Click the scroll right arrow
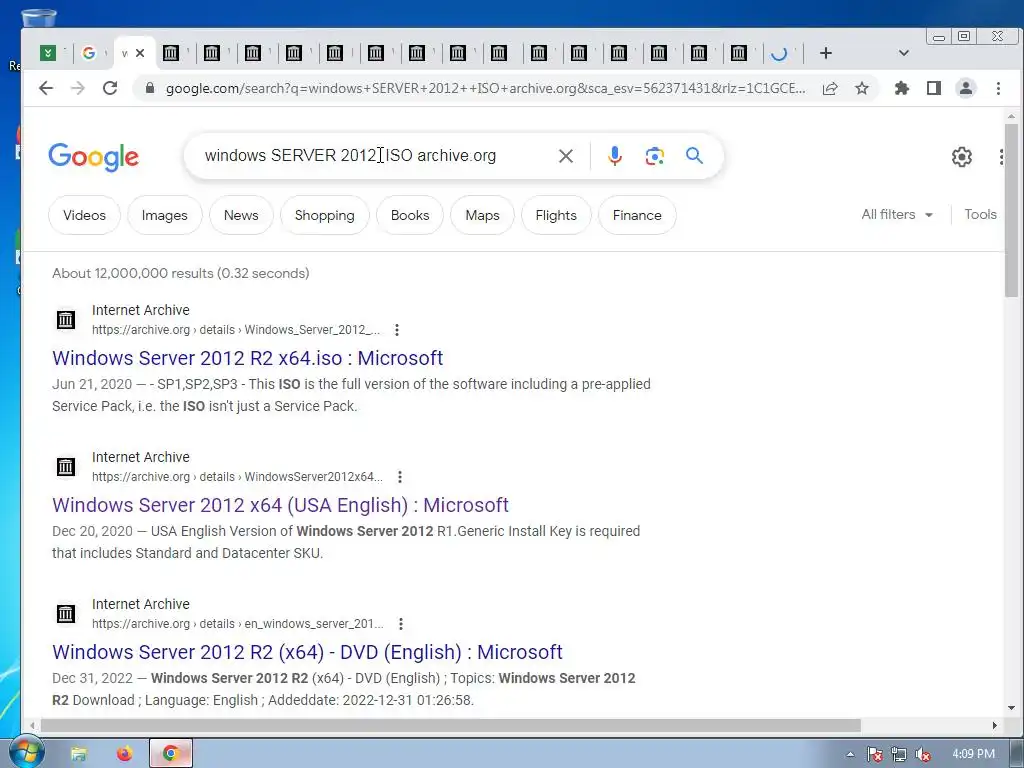 click(995, 726)
